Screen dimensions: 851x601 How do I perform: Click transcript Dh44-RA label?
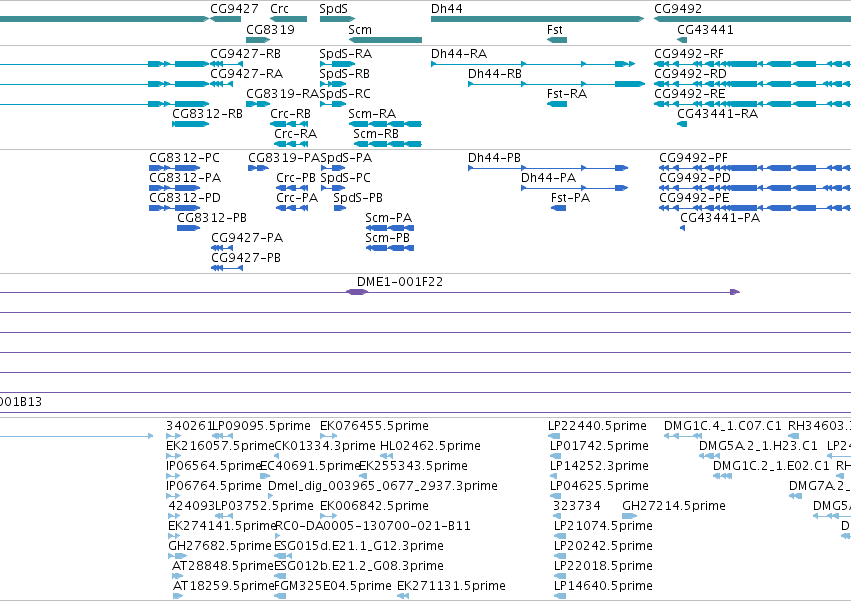pos(459,54)
